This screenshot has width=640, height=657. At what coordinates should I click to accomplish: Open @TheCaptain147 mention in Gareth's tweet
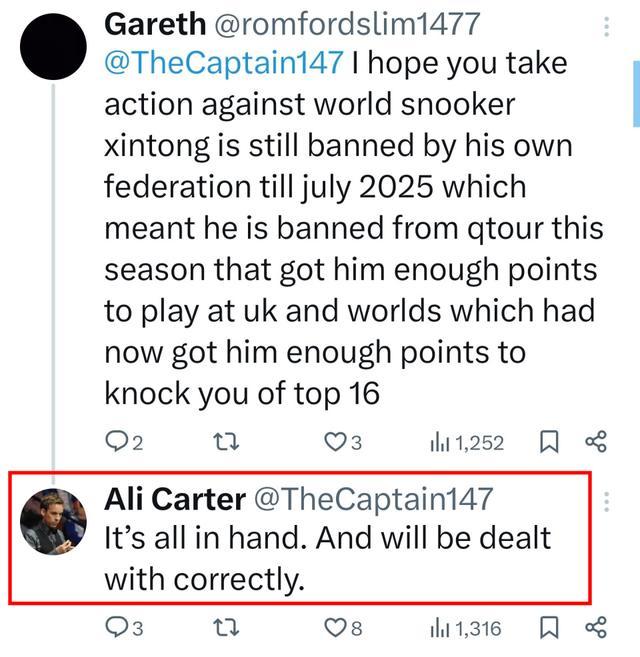(223, 63)
